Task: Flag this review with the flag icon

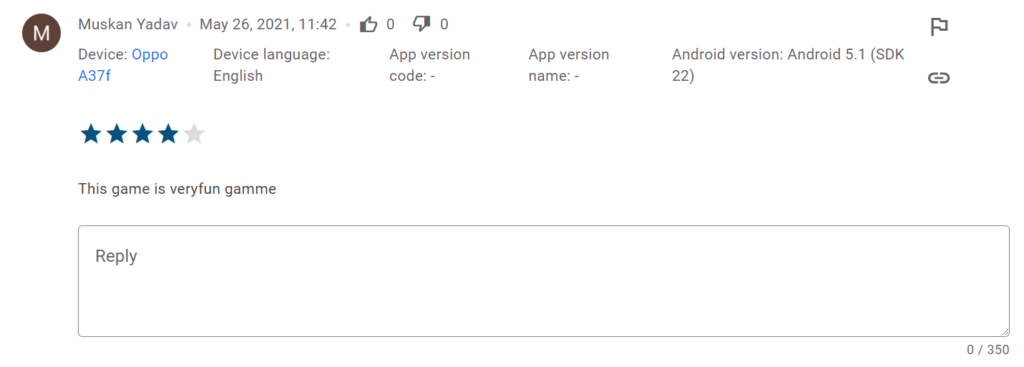Action: point(939,27)
